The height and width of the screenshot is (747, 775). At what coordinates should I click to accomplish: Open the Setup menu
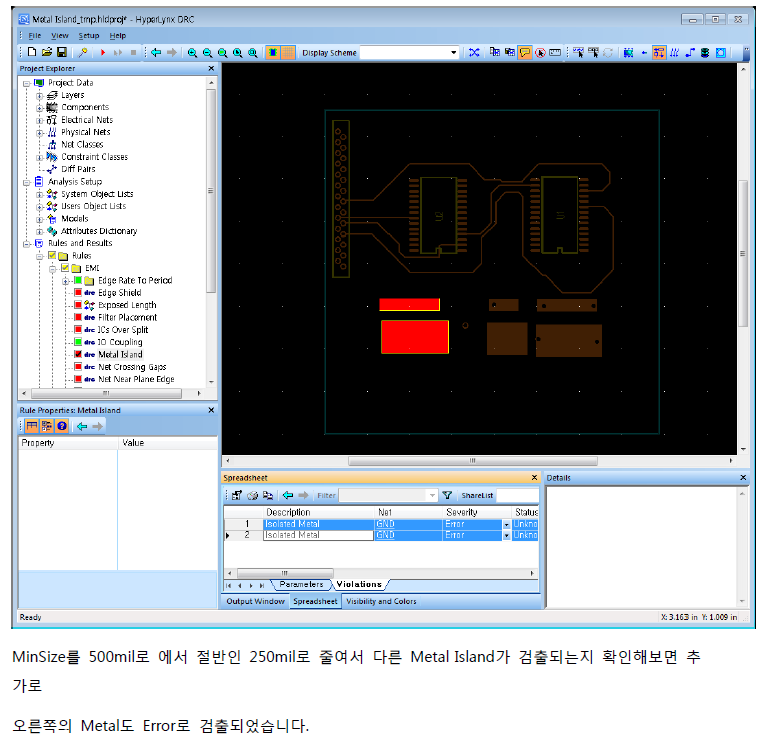[89, 35]
